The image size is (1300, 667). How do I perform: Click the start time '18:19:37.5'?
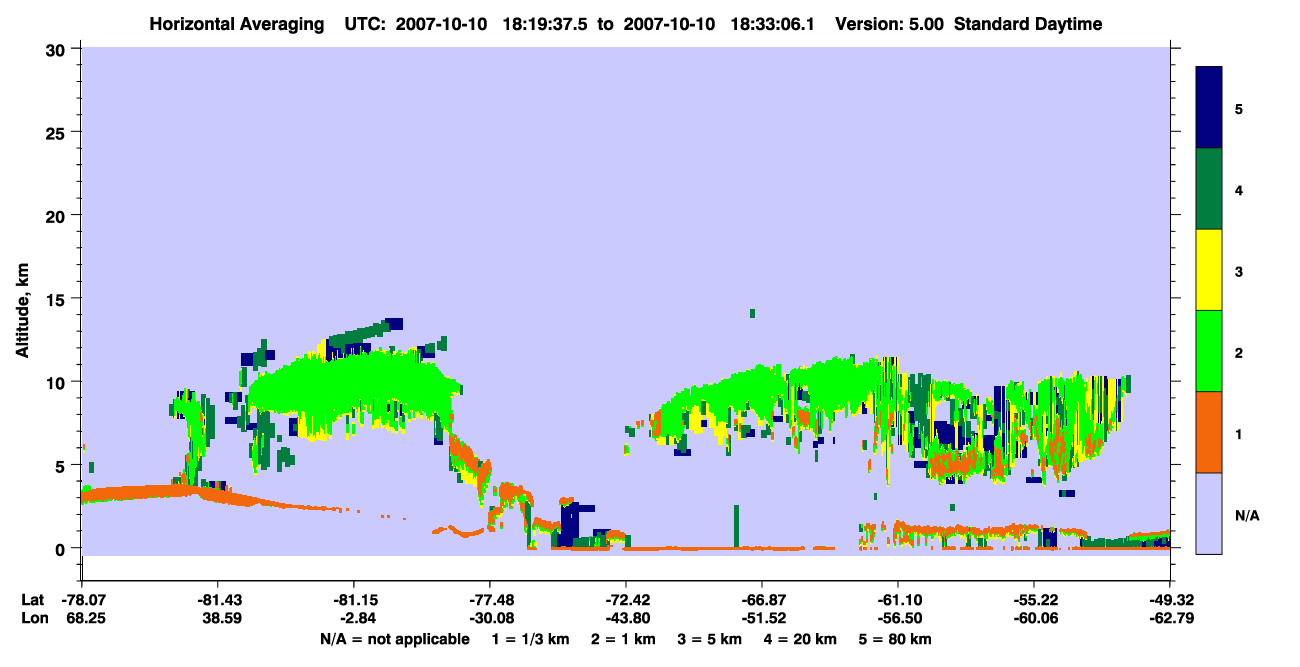coord(546,24)
